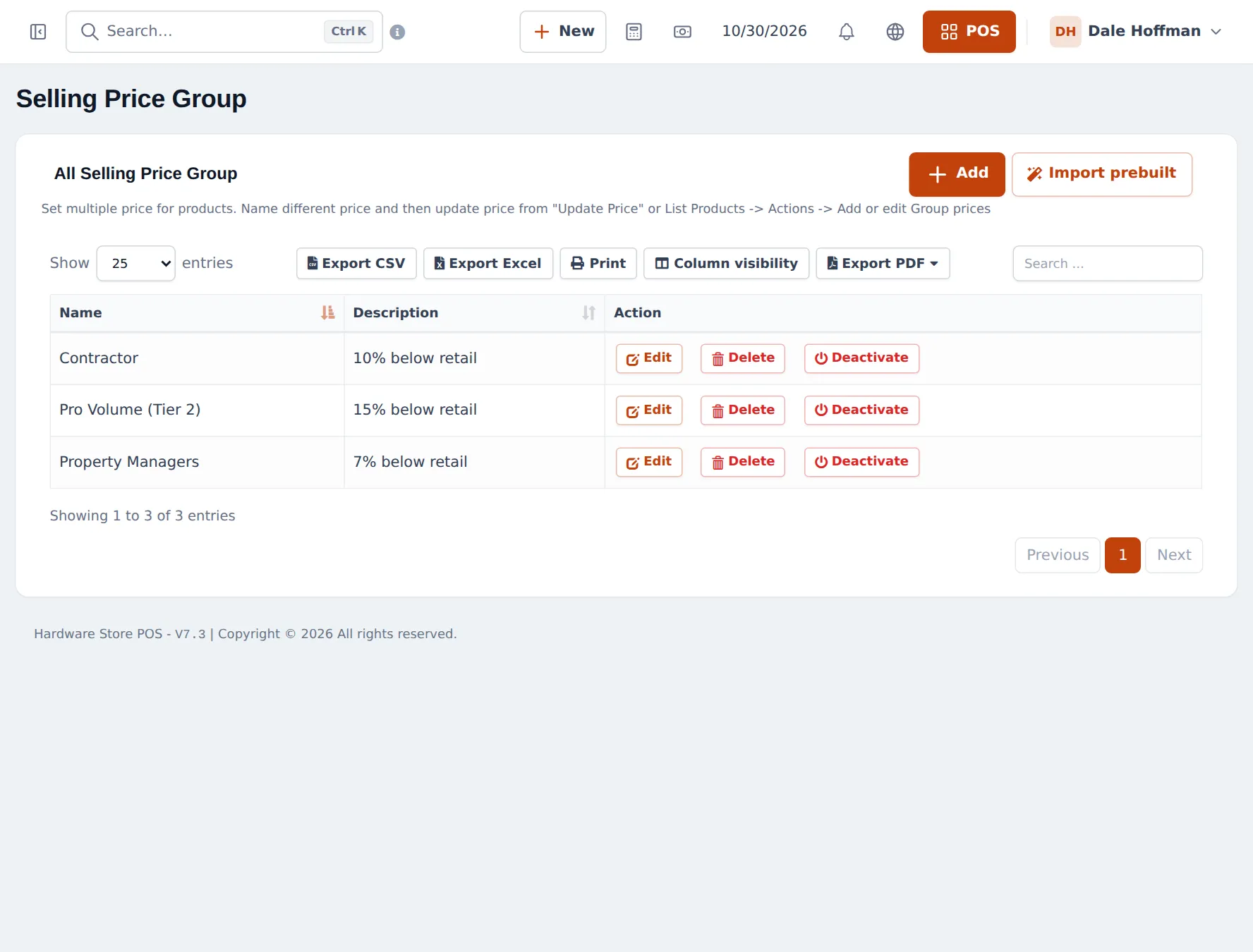This screenshot has width=1253, height=952.
Task: Focus the table Search field
Action: tap(1107, 263)
